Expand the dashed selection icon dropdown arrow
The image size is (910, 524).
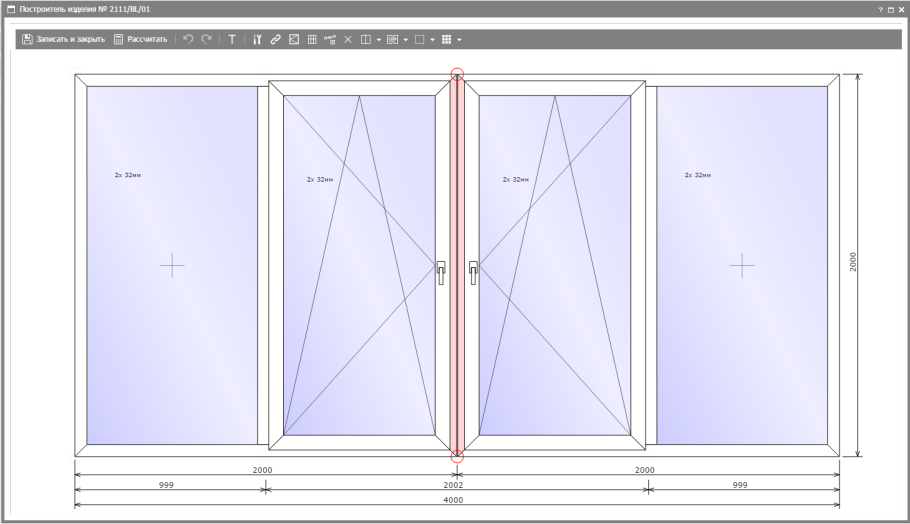click(432, 40)
